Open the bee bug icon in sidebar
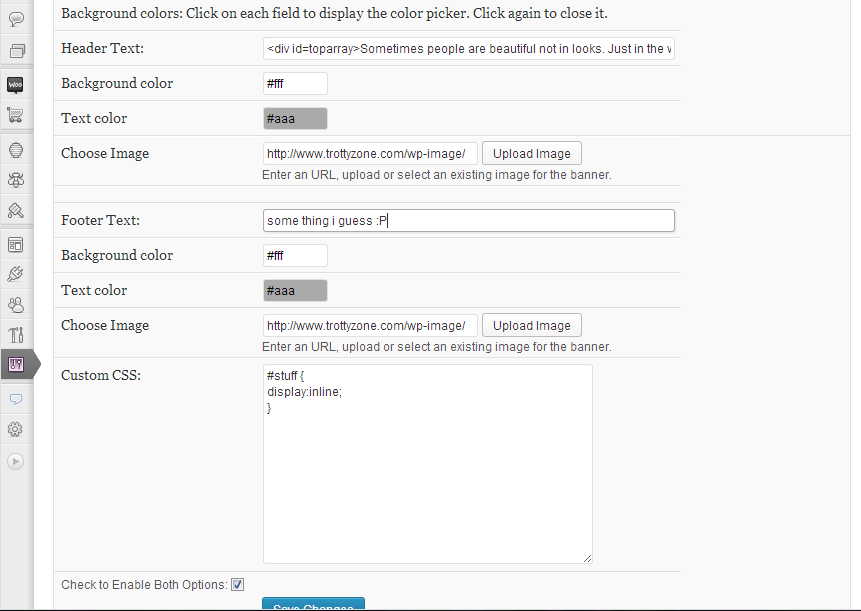This screenshot has width=861, height=611. pyautogui.click(x=16, y=180)
